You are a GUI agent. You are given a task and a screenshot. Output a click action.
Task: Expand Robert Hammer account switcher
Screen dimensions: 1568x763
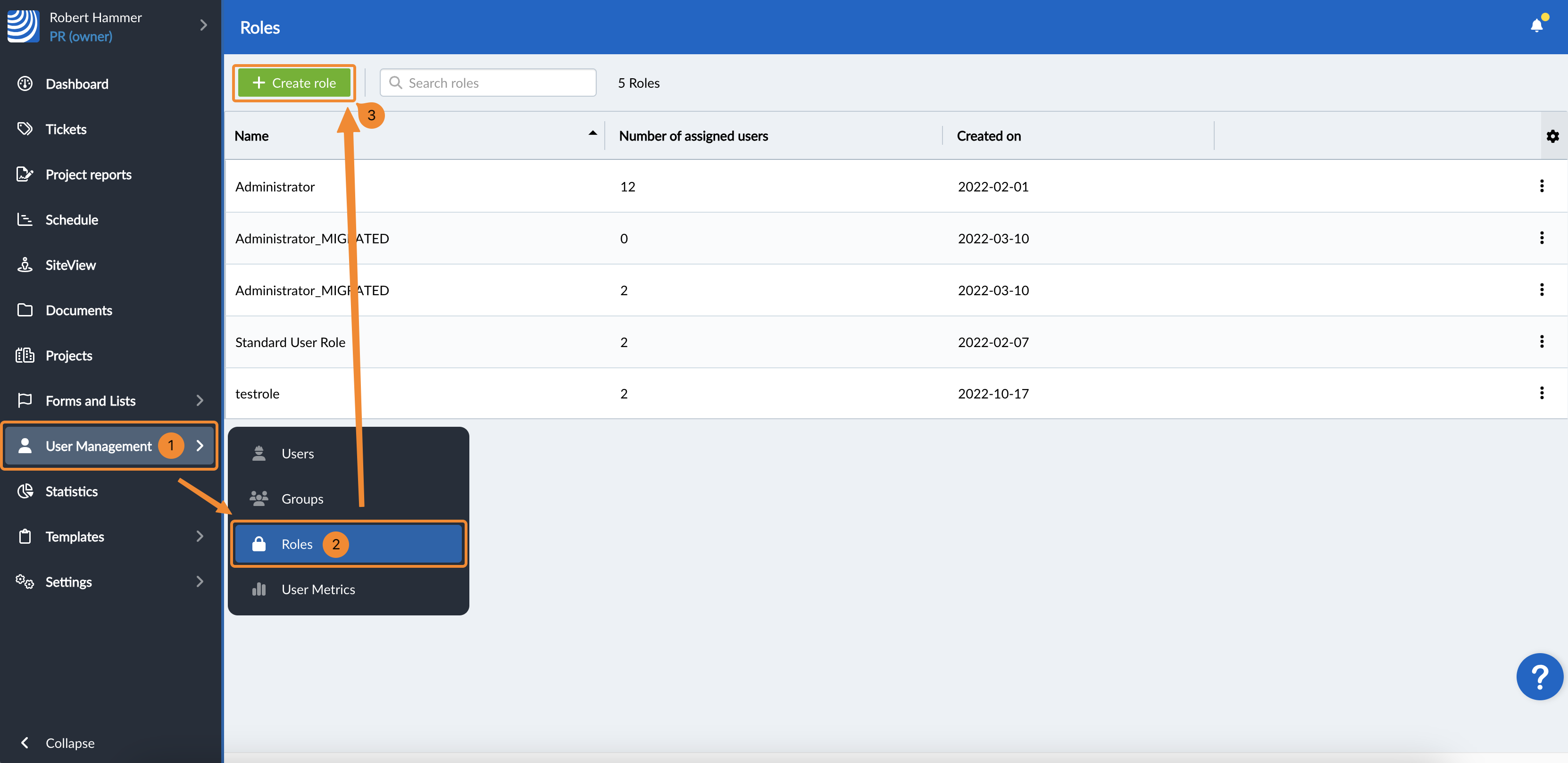point(203,25)
